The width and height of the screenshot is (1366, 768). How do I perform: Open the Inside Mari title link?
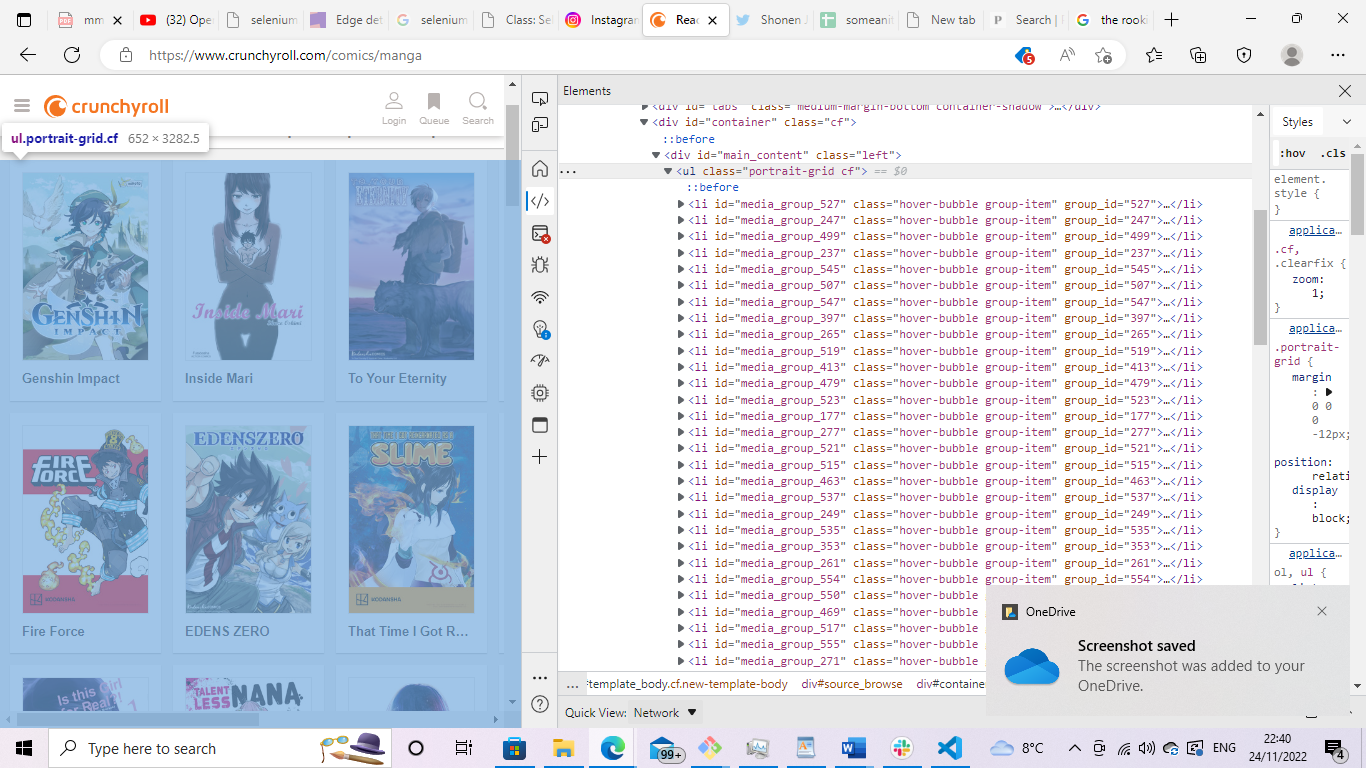click(x=219, y=378)
